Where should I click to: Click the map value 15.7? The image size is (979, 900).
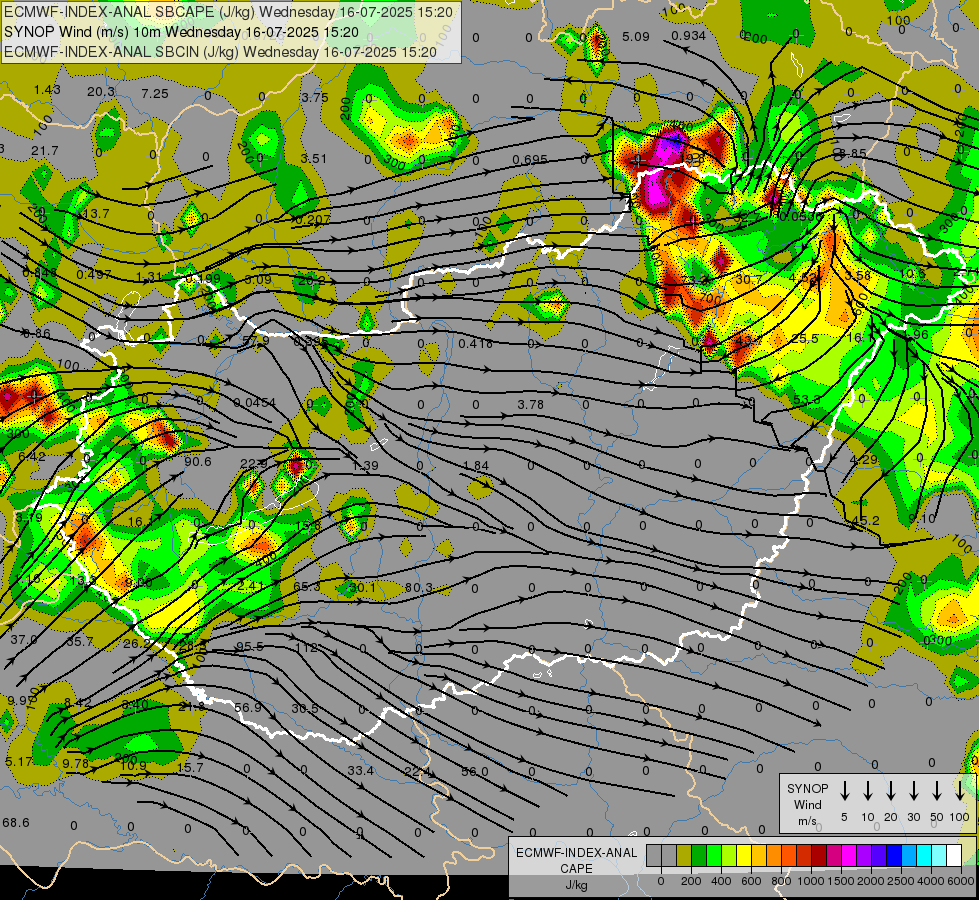[190, 767]
